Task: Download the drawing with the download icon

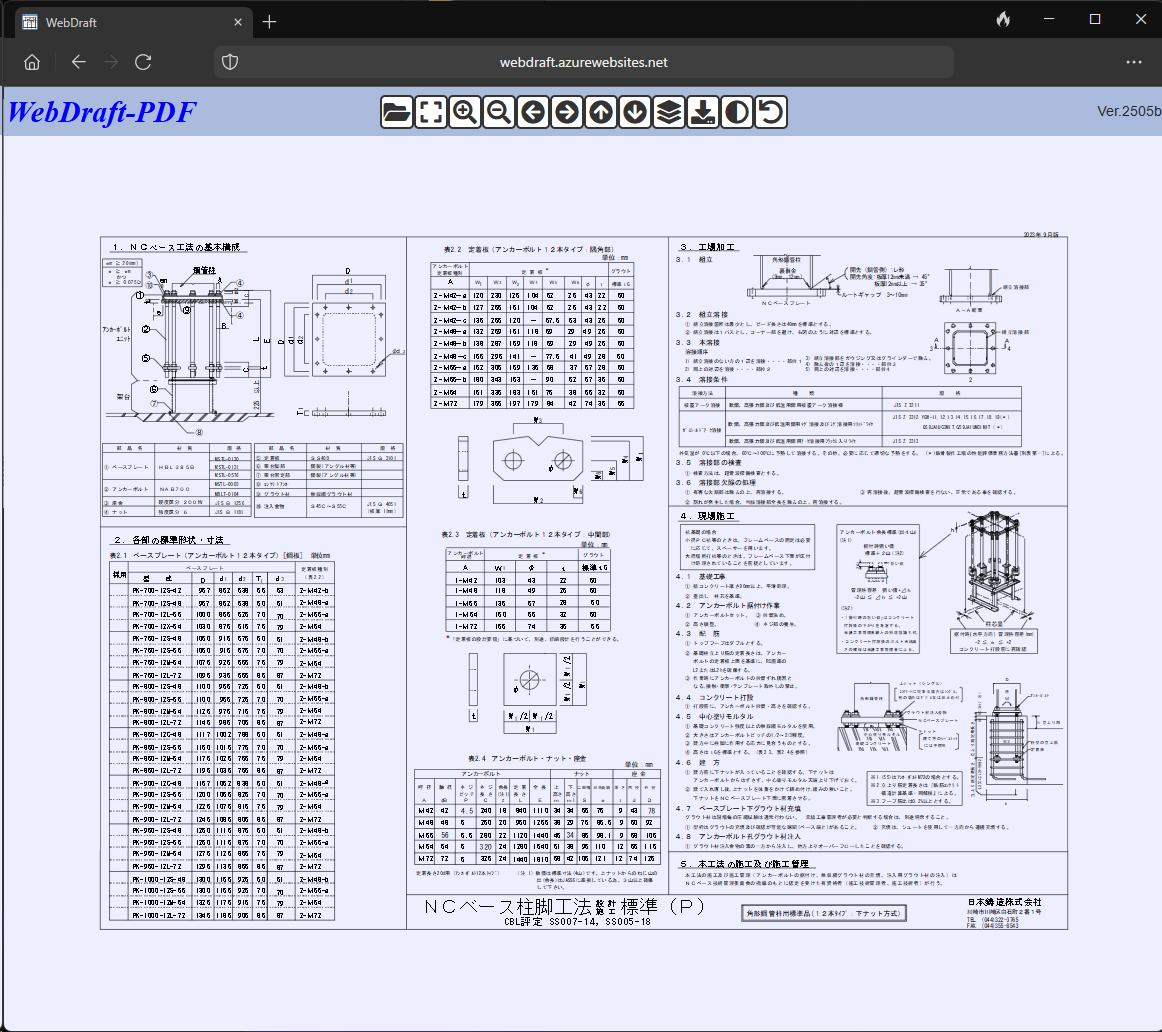Action: pyautogui.click(x=703, y=113)
